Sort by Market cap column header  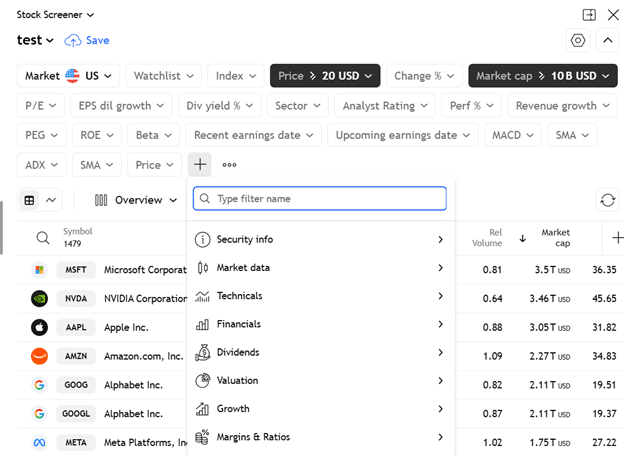pos(555,238)
